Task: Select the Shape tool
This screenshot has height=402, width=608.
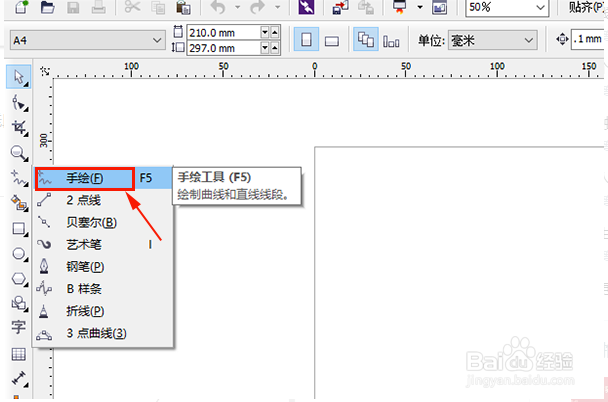Action: 19,103
